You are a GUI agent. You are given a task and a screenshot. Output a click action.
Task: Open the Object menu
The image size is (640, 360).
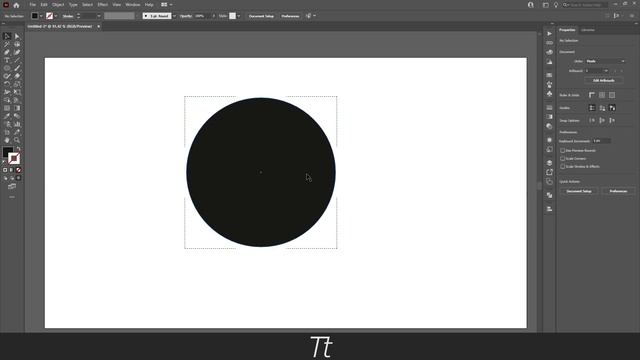click(58, 5)
